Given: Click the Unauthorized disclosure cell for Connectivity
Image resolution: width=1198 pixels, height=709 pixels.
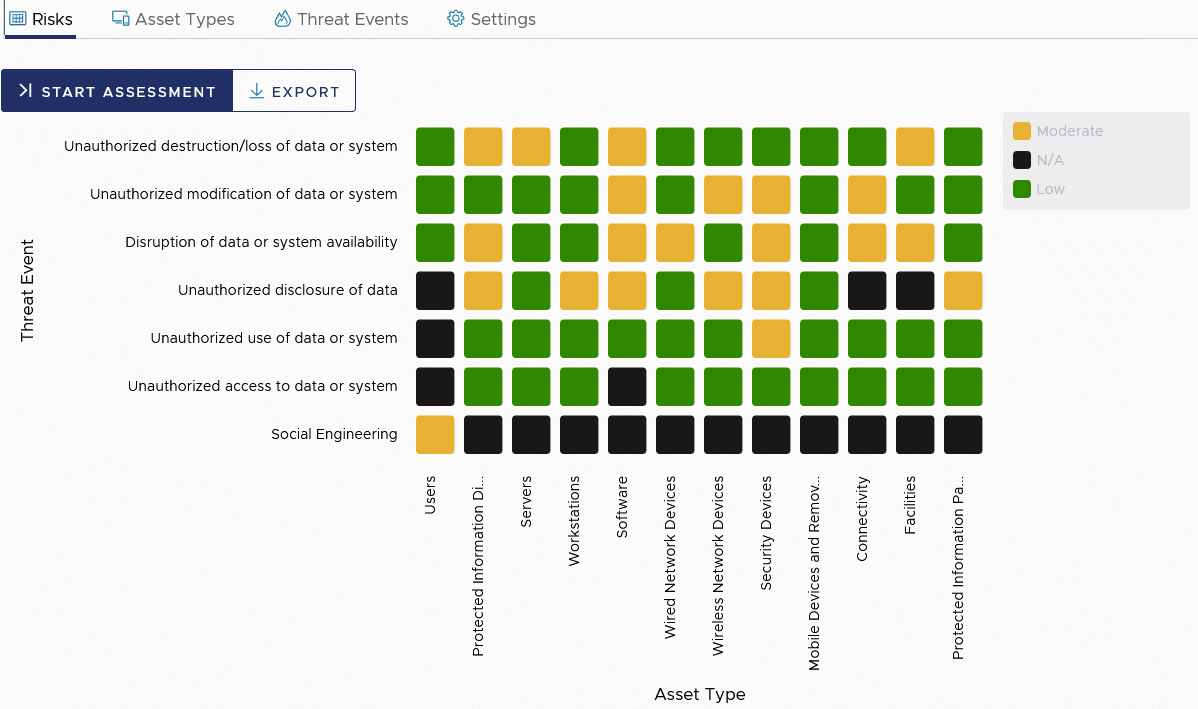Looking at the screenshot, I should [x=867, y=290].
